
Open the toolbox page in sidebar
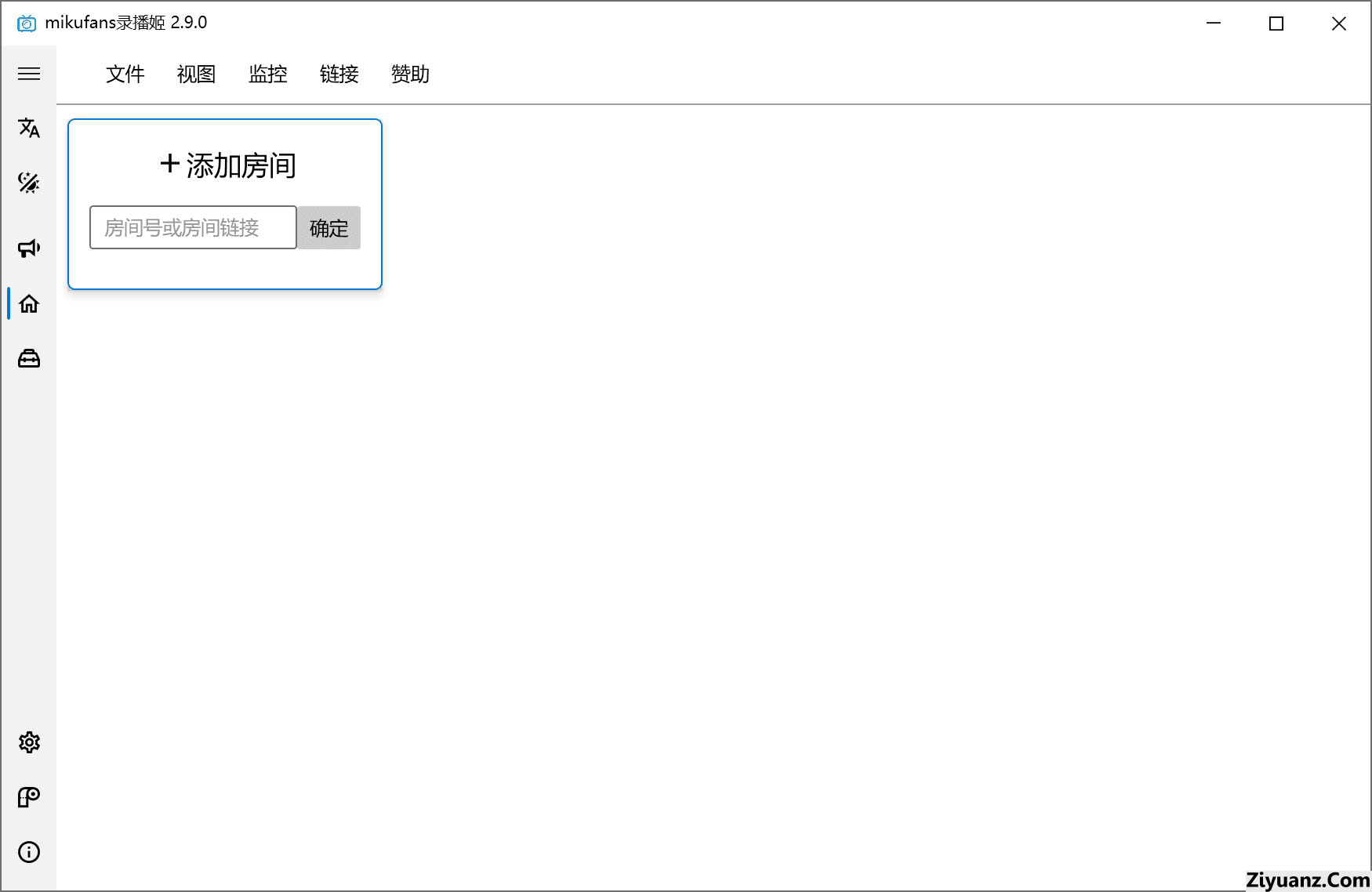point(29,359)
